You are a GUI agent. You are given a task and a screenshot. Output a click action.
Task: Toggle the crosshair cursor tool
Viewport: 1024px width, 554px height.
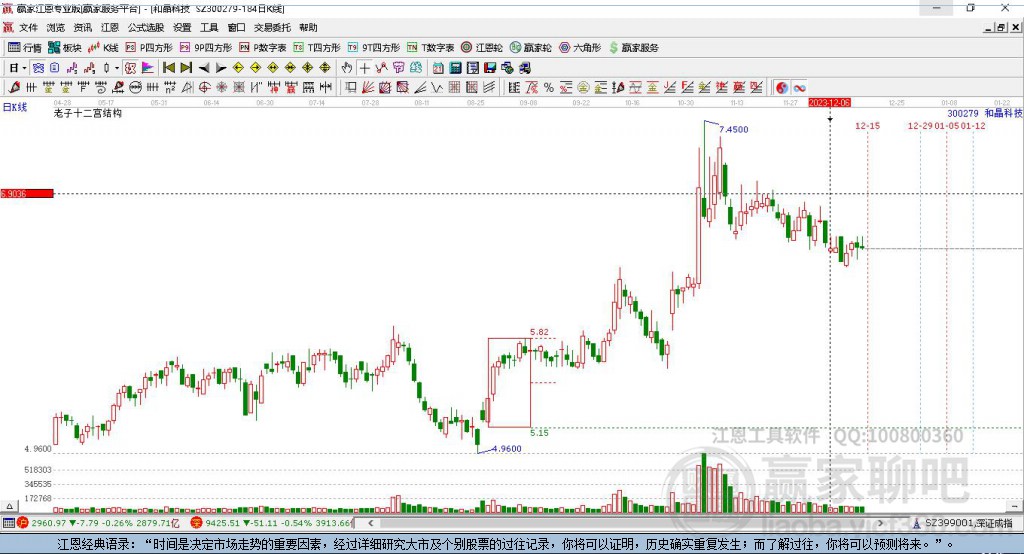pos(364,68)
